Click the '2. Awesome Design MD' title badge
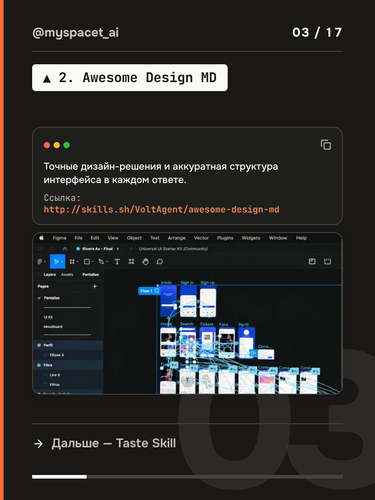Viewport: 375px width, 500px height. click(x=130, y=78)
